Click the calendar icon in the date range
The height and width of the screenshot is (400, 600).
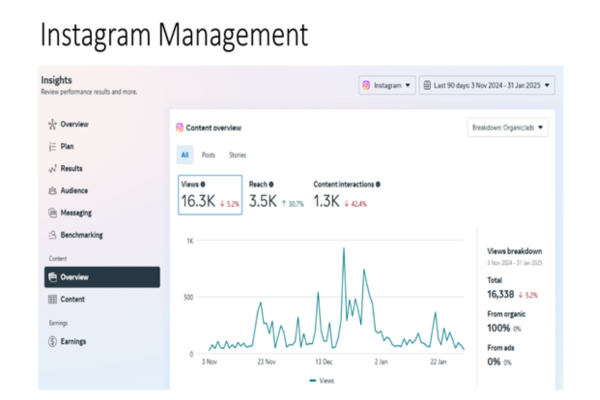click(427, 85)
